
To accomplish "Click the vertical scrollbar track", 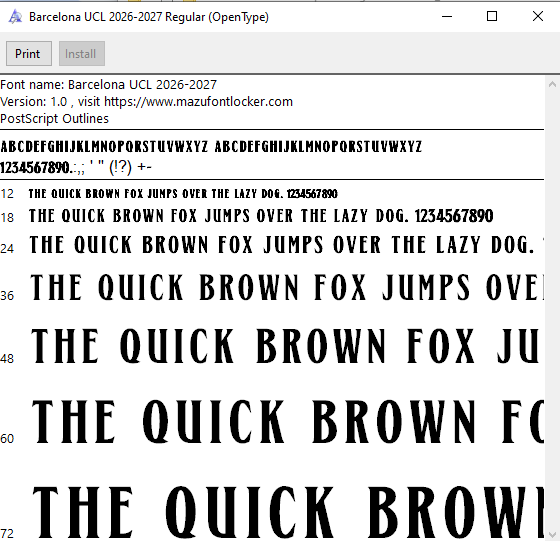I will (x=552, y=310).
